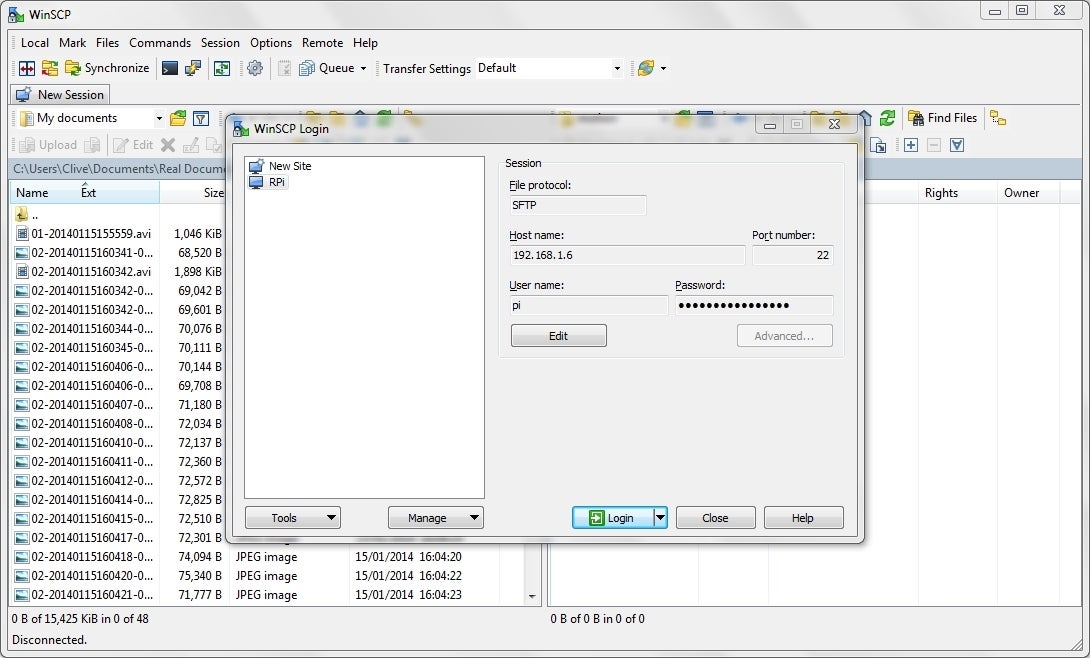Image resolution: width=1090 pixels, height=658 pixels.
Task: Select file 01-20140115155559.avi
Action: pos(90,233)
